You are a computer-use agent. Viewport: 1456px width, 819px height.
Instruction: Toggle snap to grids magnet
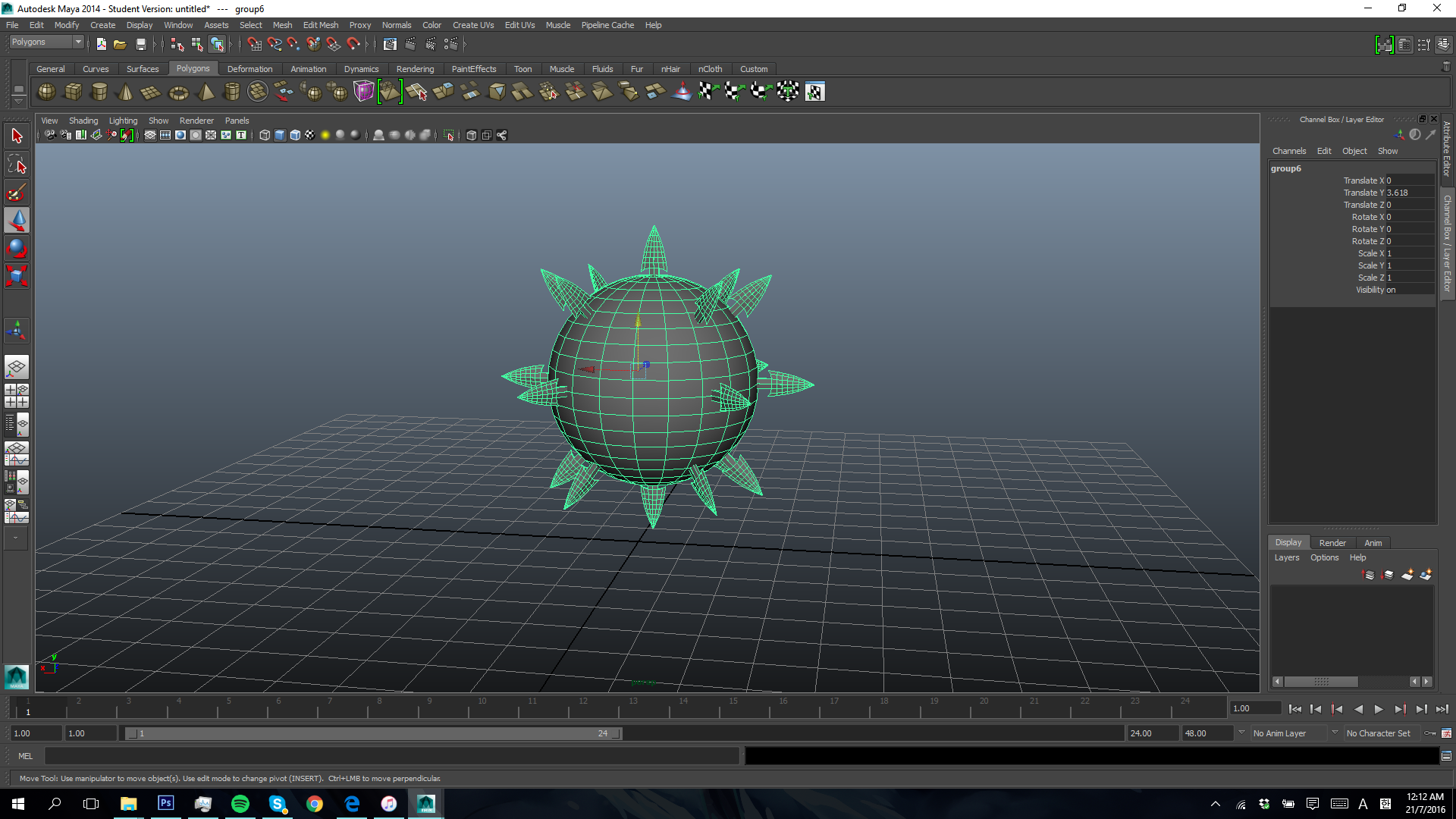click(x=254, y=44)
